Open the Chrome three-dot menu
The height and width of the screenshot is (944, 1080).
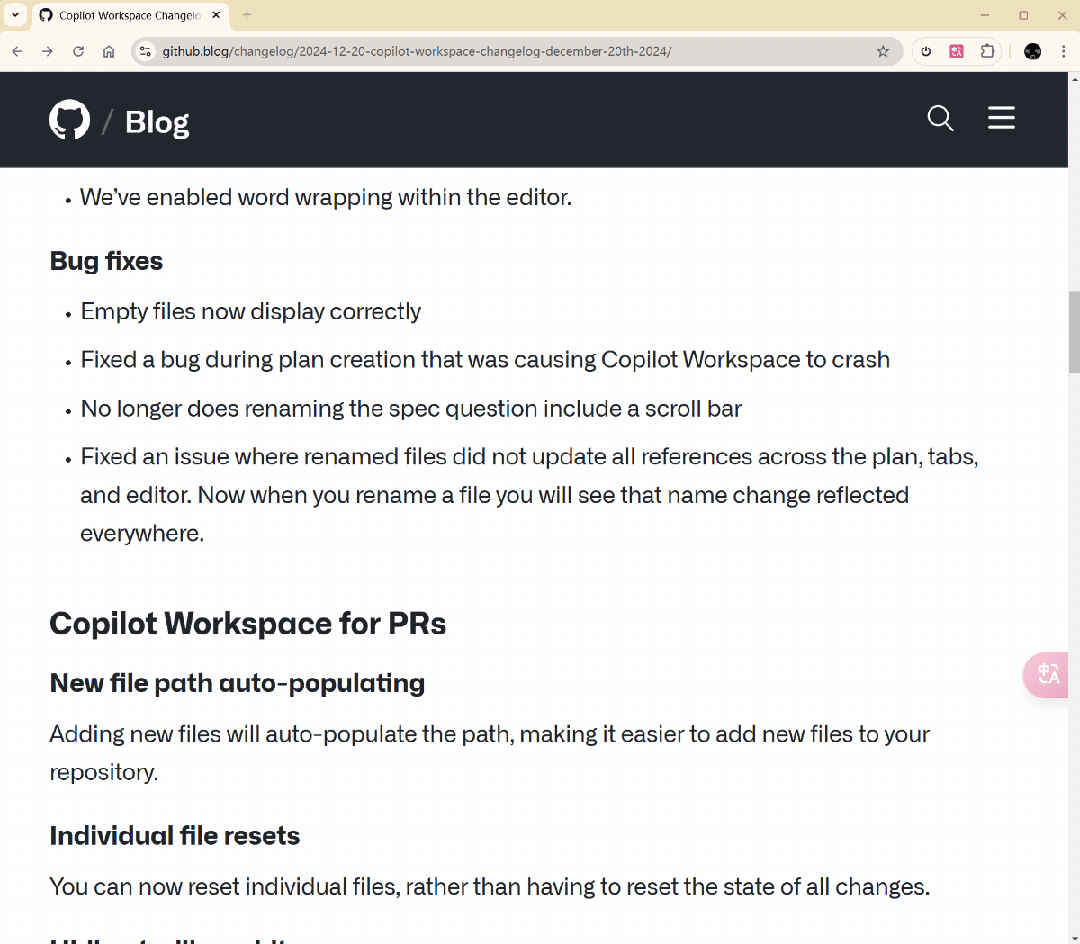(x=1063, y=52)
